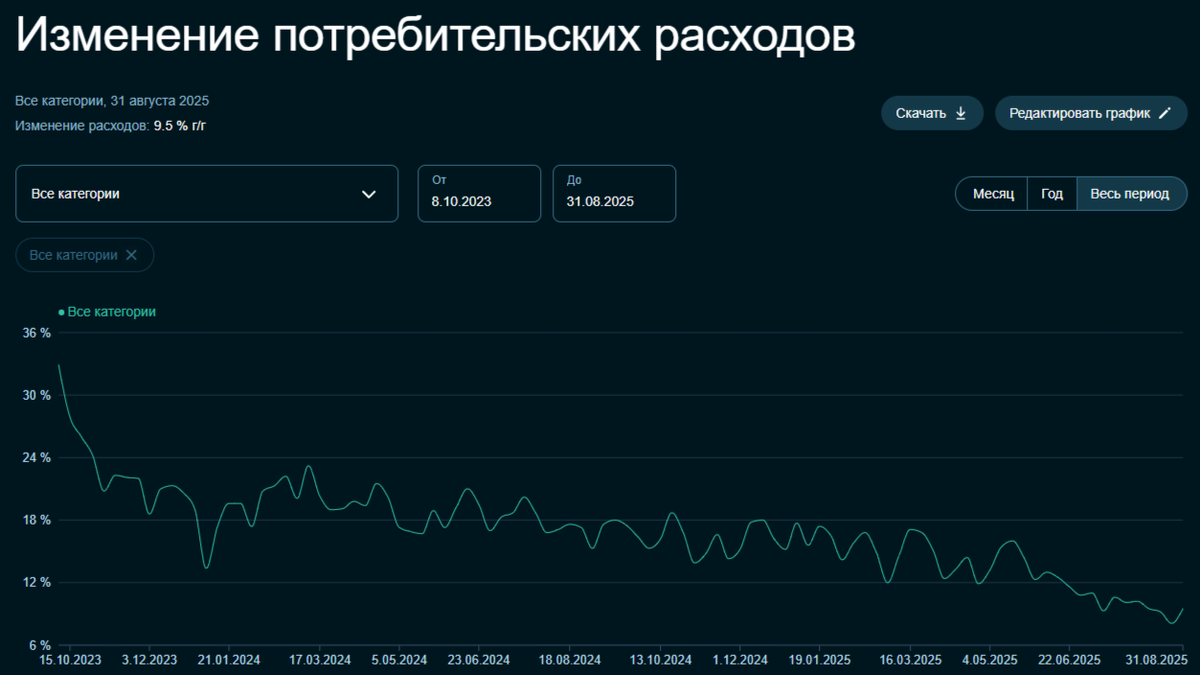Click the '9.5 % г/г' value
Viewport: 1200px width, 675px height.
click(179, 126)
